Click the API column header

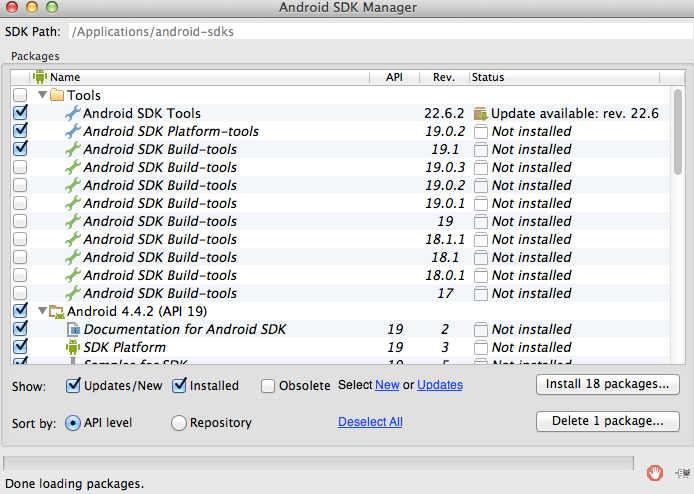tap(394, 77)
